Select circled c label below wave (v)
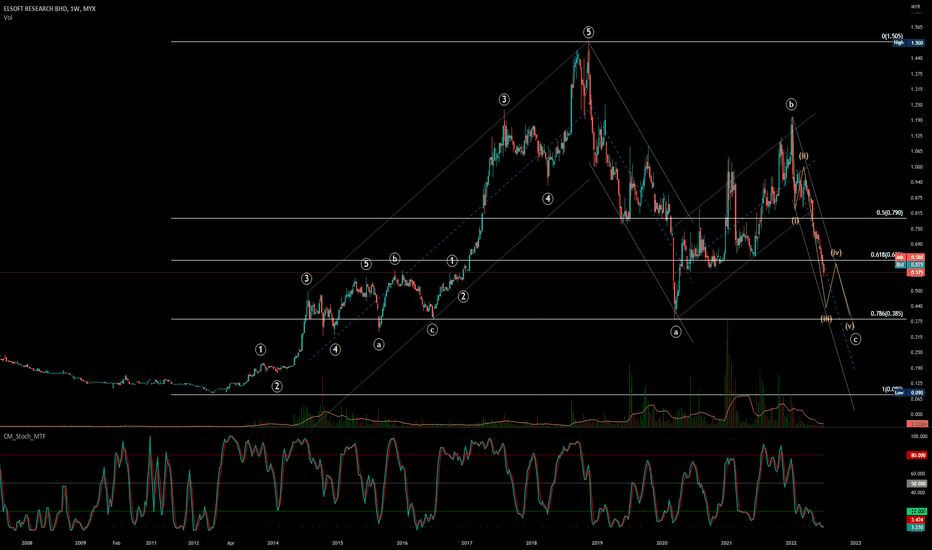Image resolution: width=932 pixels, height=550 pixels. click(855, 340)
